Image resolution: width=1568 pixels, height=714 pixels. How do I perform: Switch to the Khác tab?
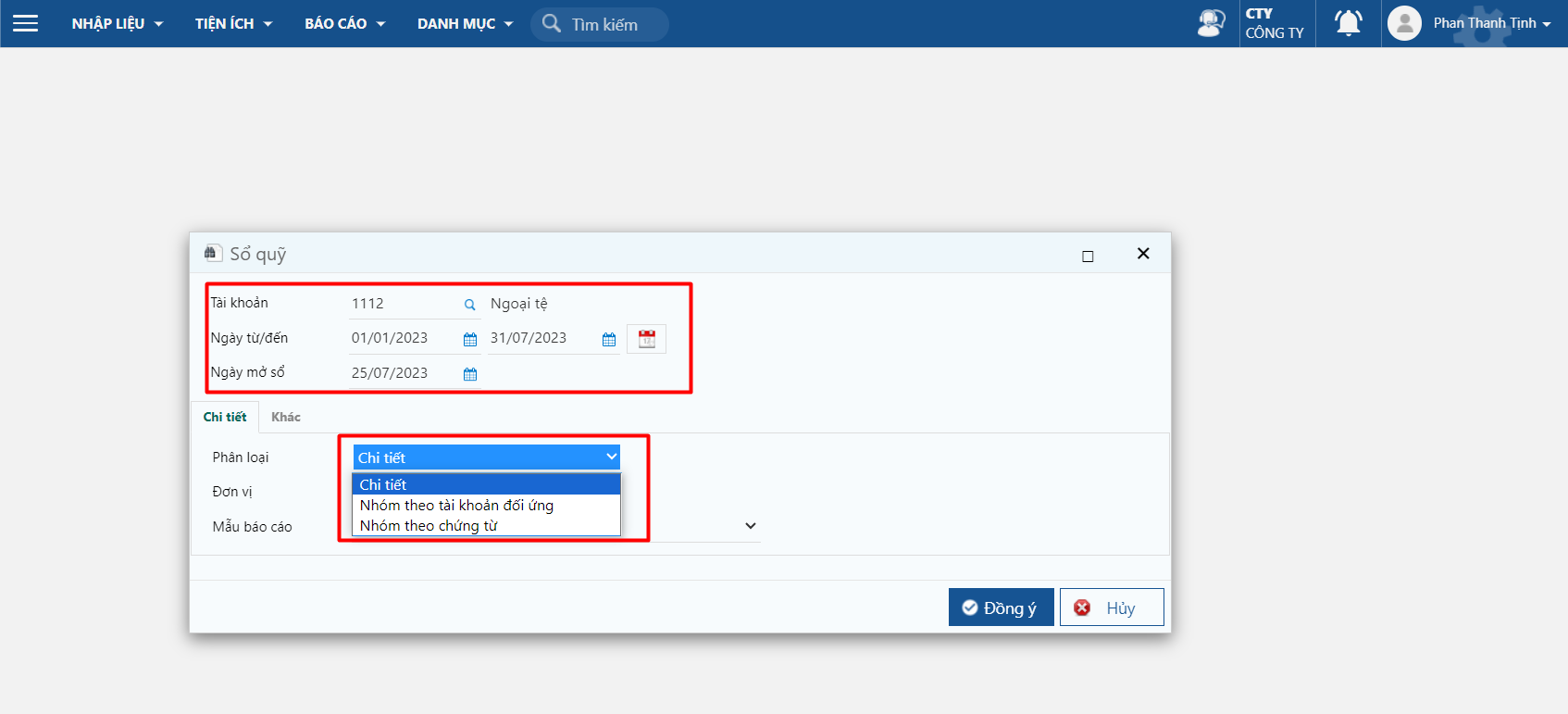click(285, 418)
